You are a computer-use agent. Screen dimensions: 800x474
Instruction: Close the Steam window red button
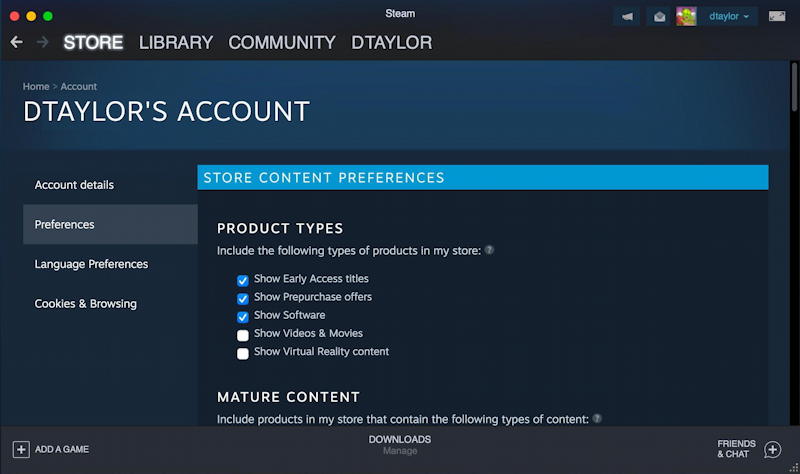pos(15,16)
